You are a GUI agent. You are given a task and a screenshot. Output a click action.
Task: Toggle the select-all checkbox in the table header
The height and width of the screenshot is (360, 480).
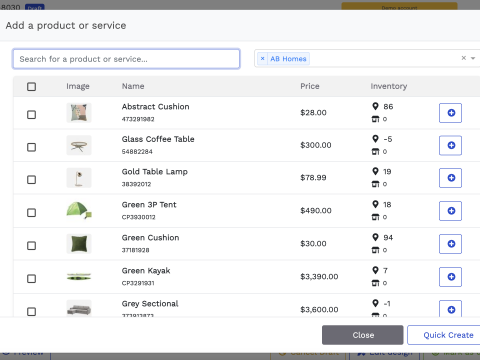pos(31,87)
